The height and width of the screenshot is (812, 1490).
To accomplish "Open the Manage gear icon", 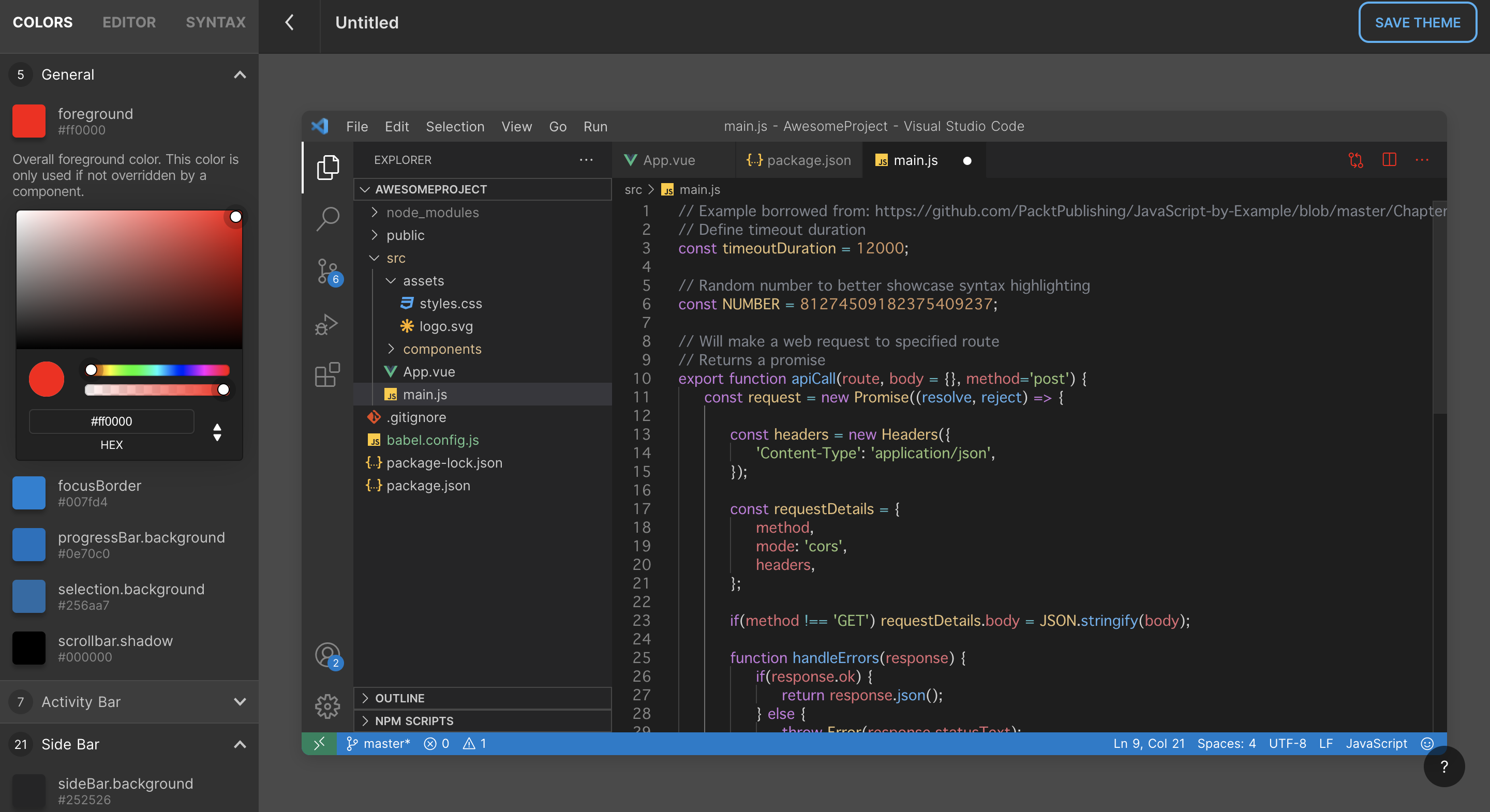I will tap(327, 706).
